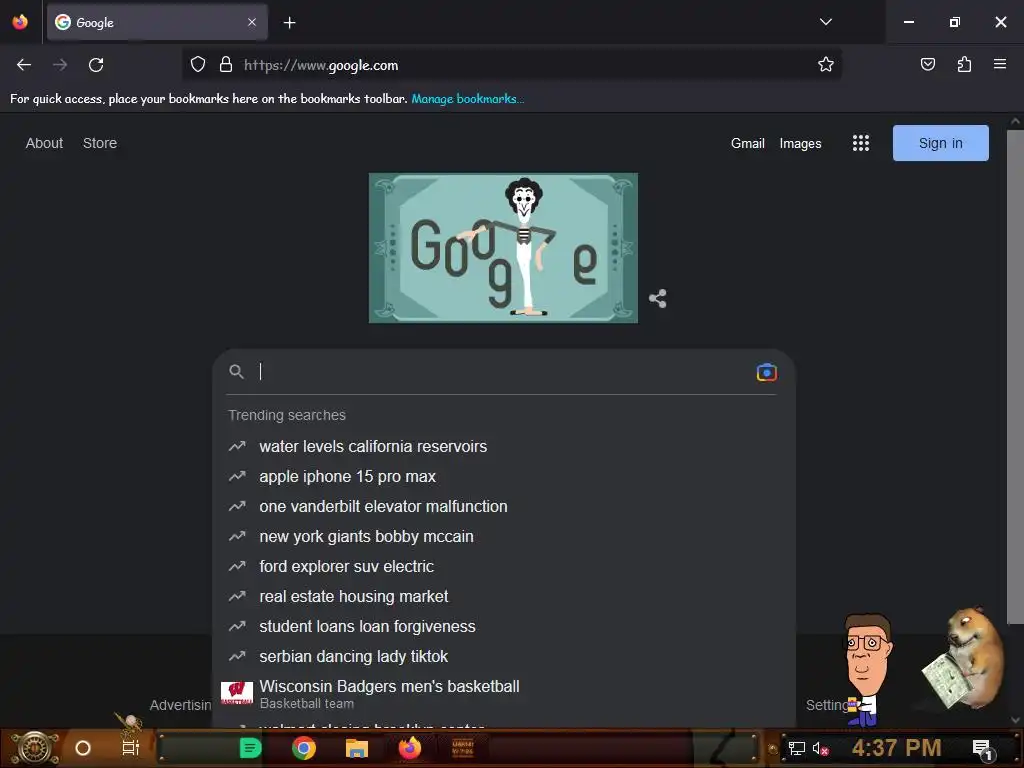Save page to Pocket
1024x768 pixels.
pos(927,64)
